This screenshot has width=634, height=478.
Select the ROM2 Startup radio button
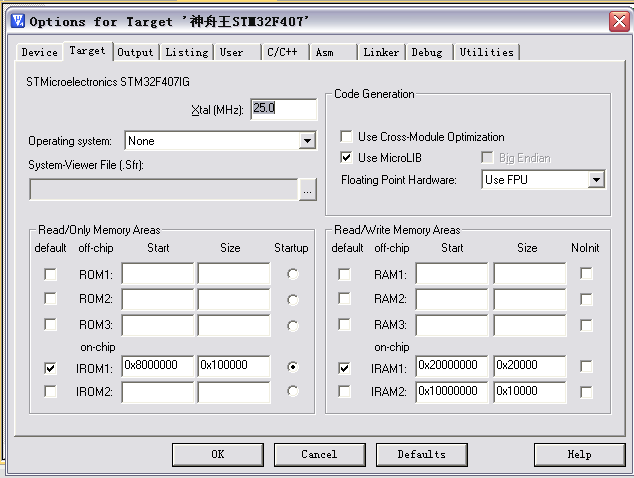(293, 300)
